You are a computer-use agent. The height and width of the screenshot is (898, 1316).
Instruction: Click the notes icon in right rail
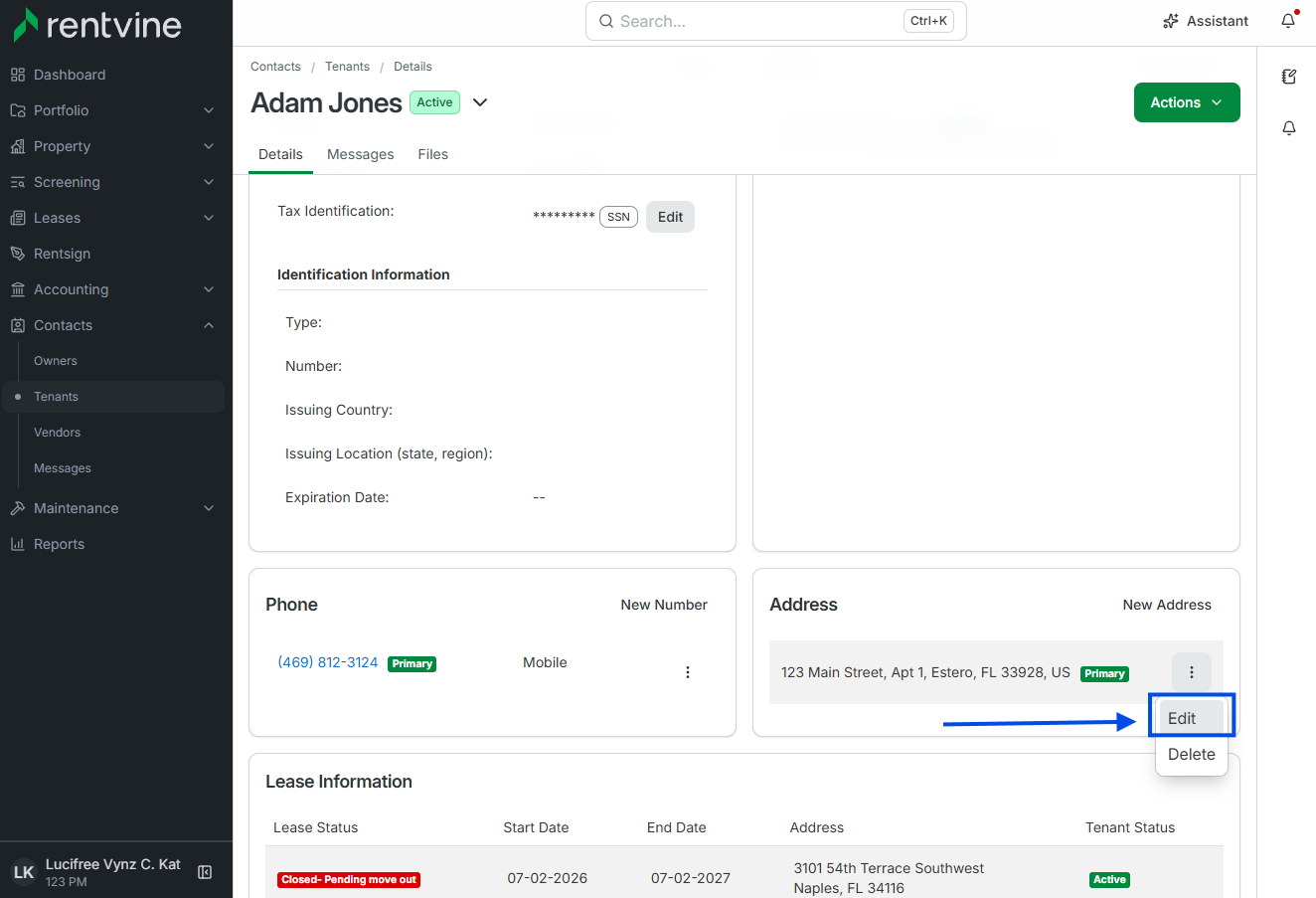tap(1289, 77)
